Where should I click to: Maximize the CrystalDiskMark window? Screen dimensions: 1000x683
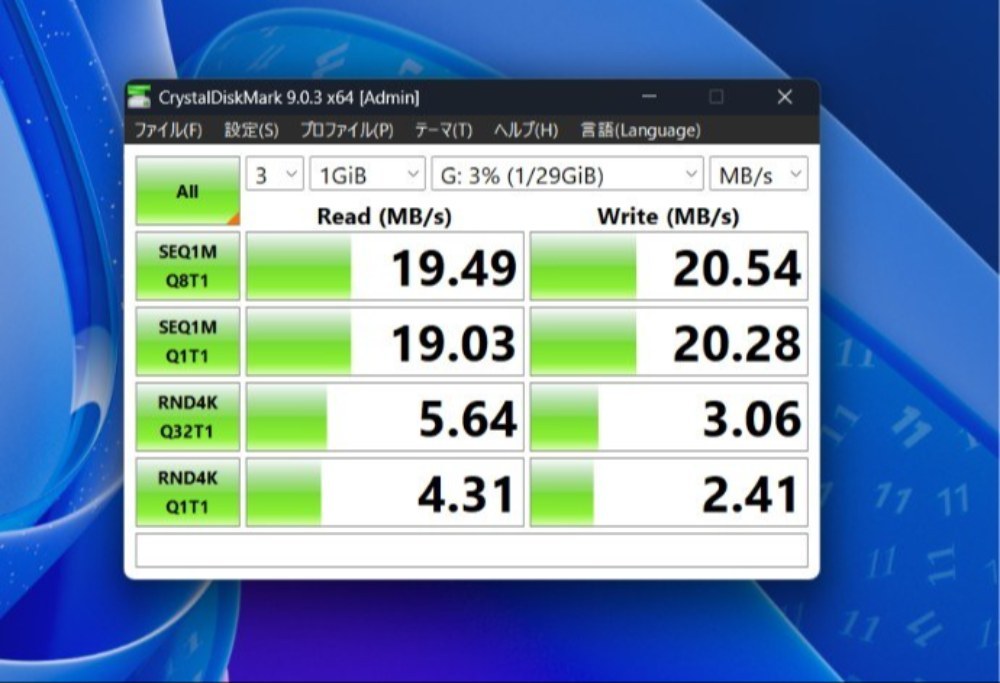click(716, 96)
